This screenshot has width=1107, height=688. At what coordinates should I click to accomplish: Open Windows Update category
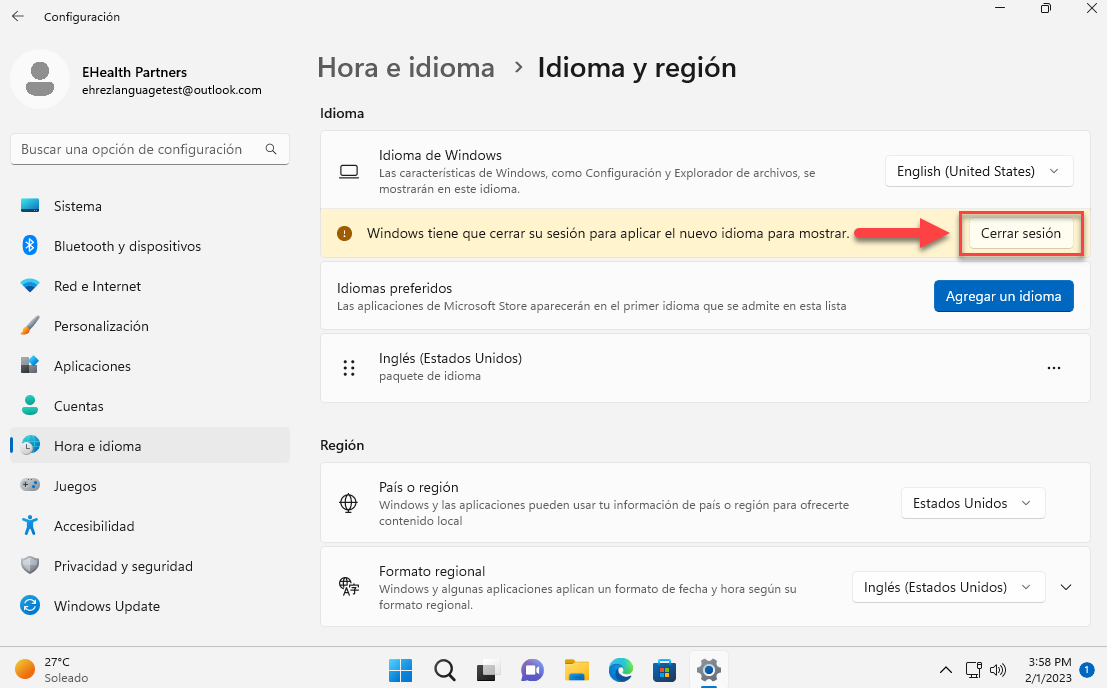click(x=150, y=605)
